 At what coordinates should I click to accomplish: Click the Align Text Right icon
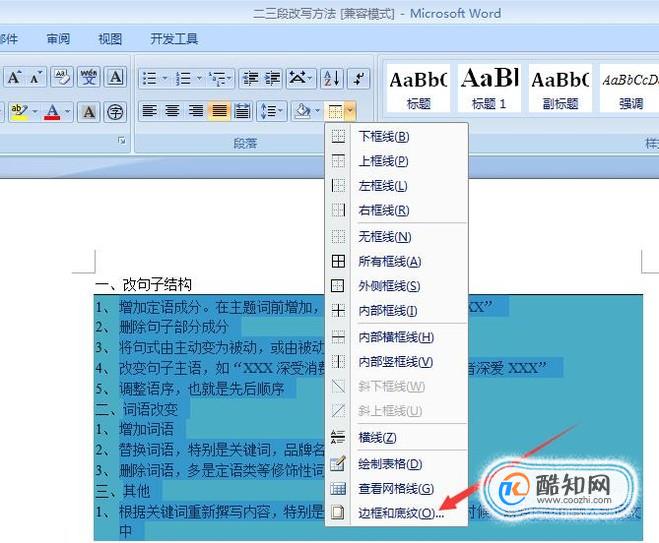point(195,111)
